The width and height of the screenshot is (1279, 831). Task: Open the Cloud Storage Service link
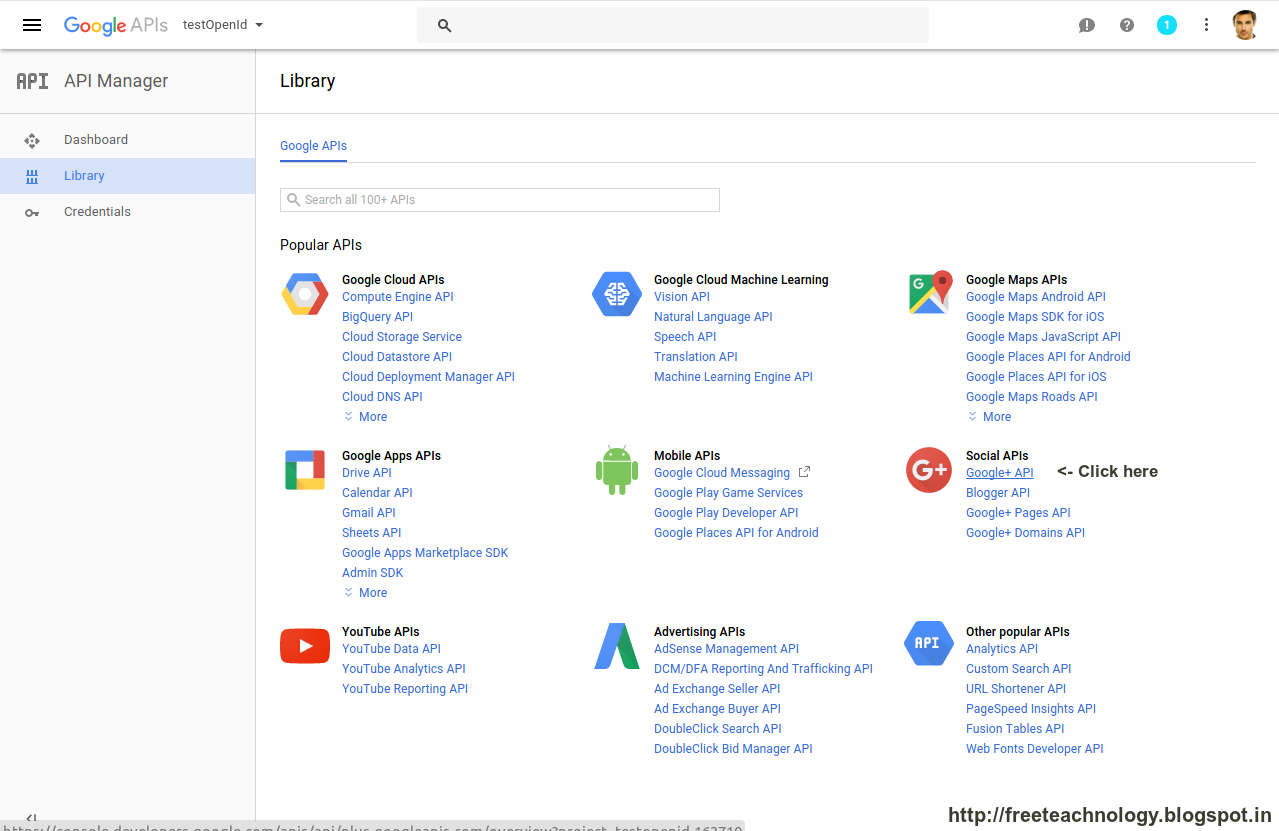tap(402, 337)
